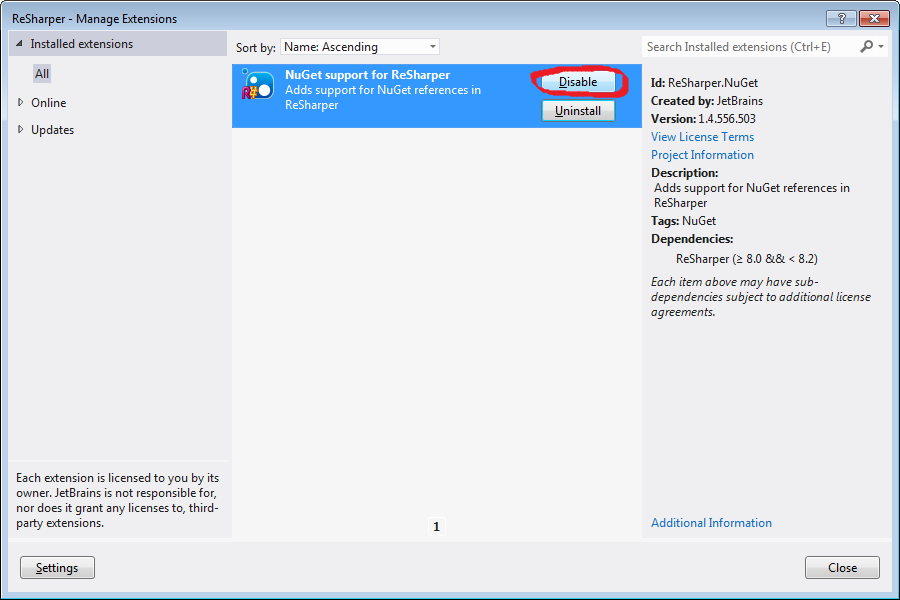Open the Sort by Name: Ascending dropdown
900x600 pixels.
(360, 47)
